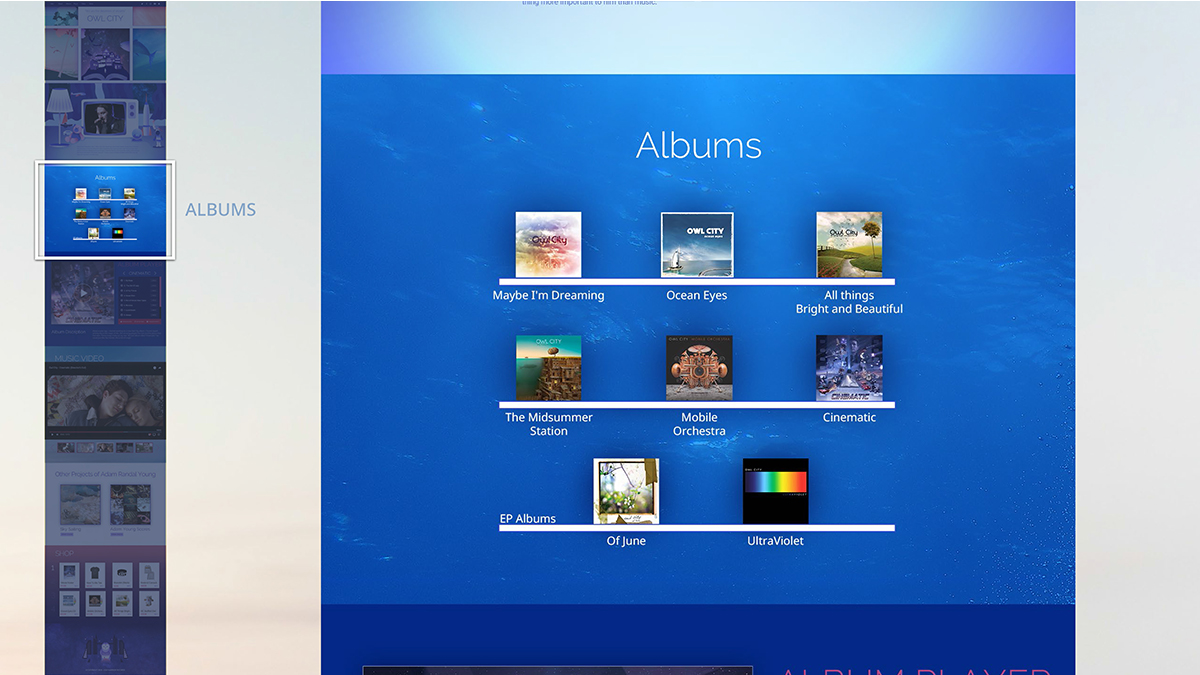Select the Ocean Eyes album cover
This screenshot has height=675, width=1200.
point(697,244)
